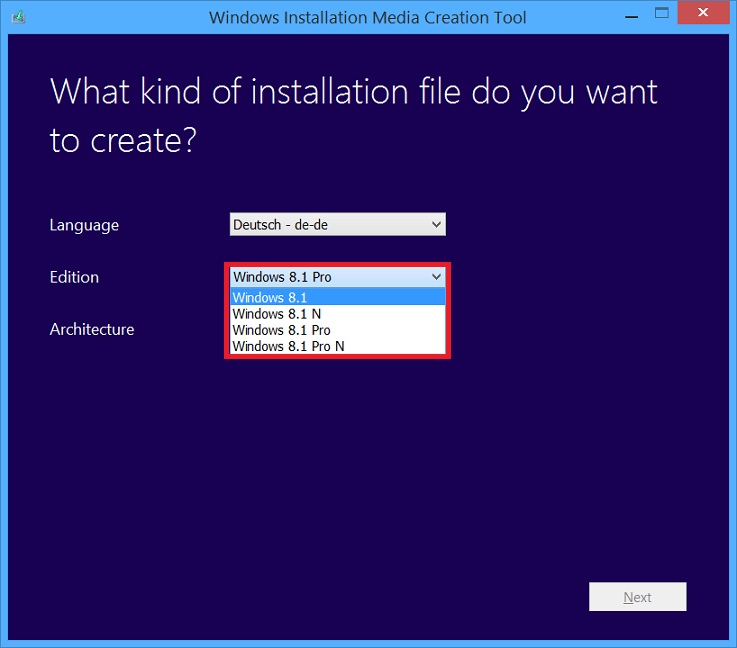The width and height of the screenshot is (737, 648).
Task: Pick Windows 8.1 Pro in the list
Action: pyautogui.click(x=337, y=330)
